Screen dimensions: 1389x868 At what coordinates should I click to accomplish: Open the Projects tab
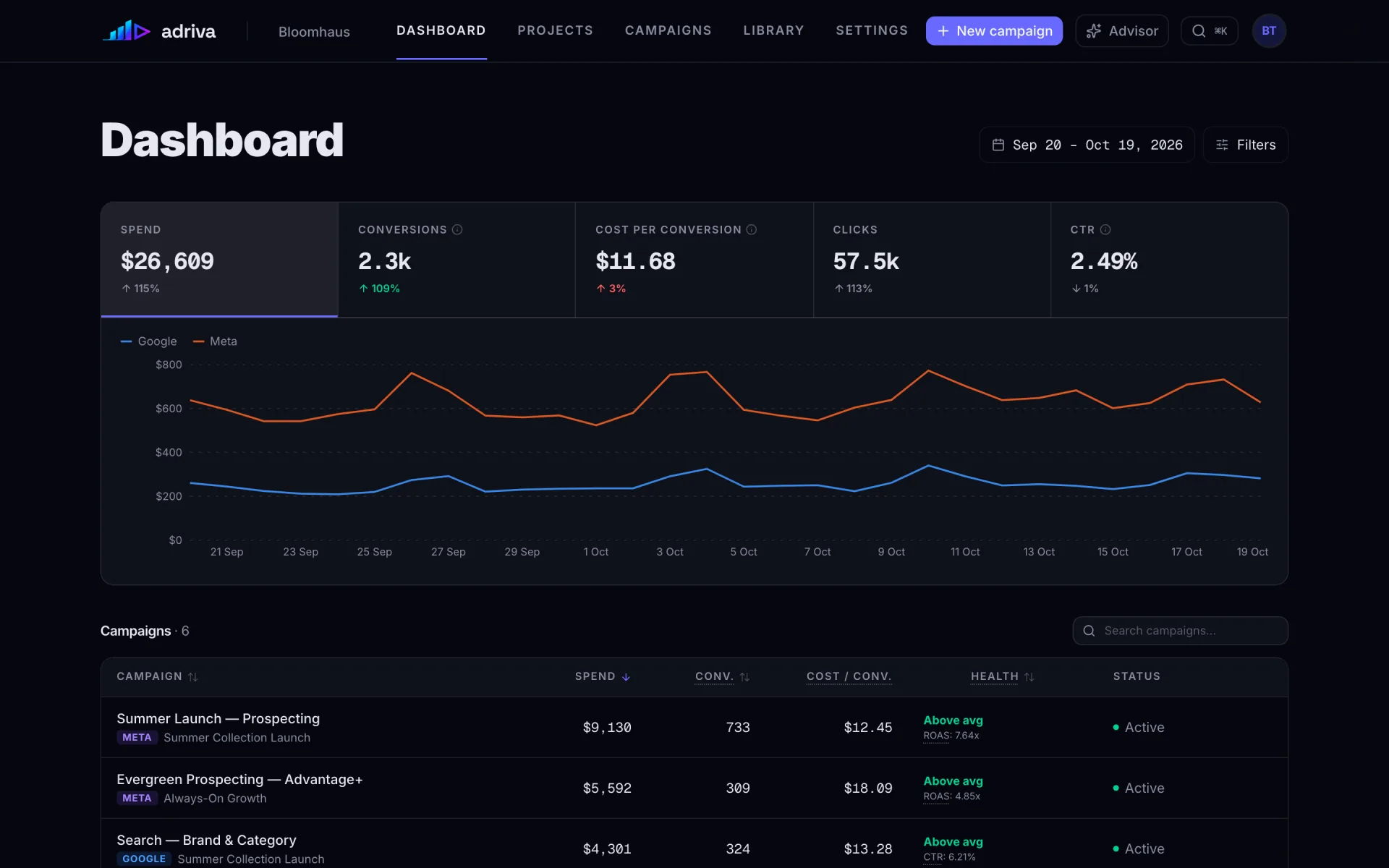pos(555,30)
